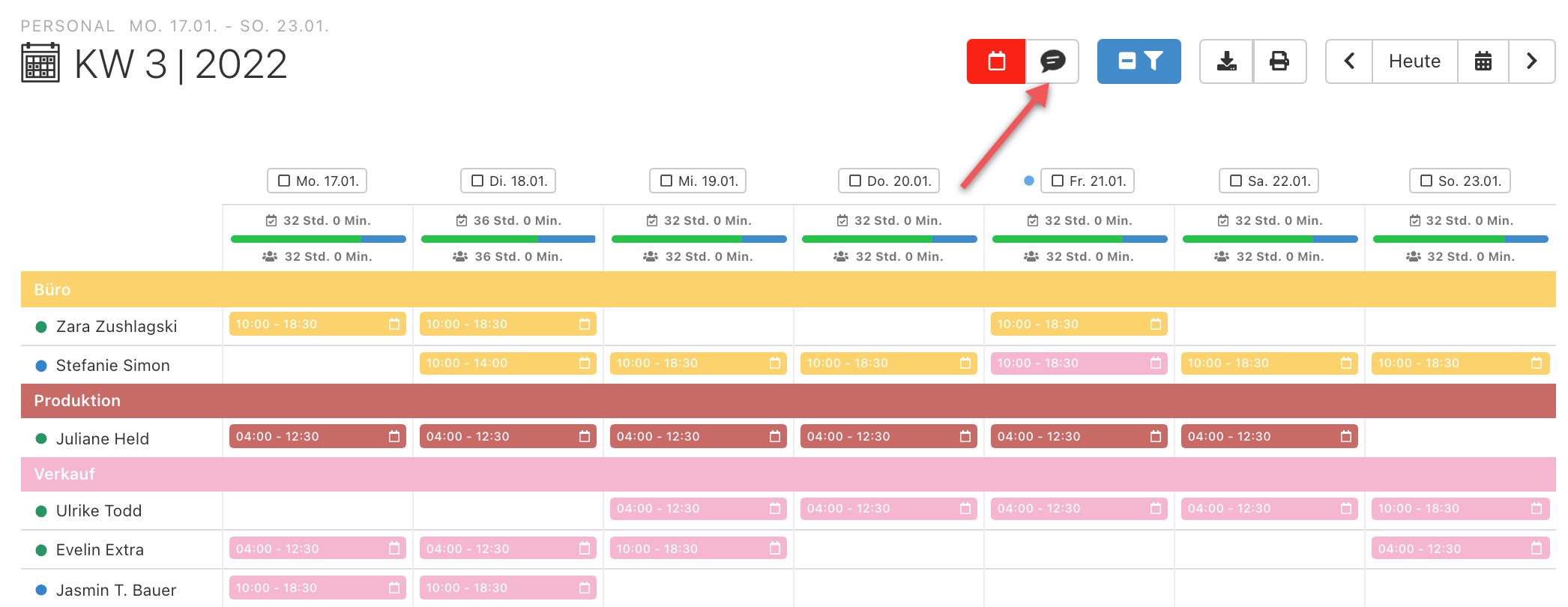1568x607 pixels.
Task: Open Evelin Extra's Sunday 04:00 - 12:30 shift
Action: 1460,549
